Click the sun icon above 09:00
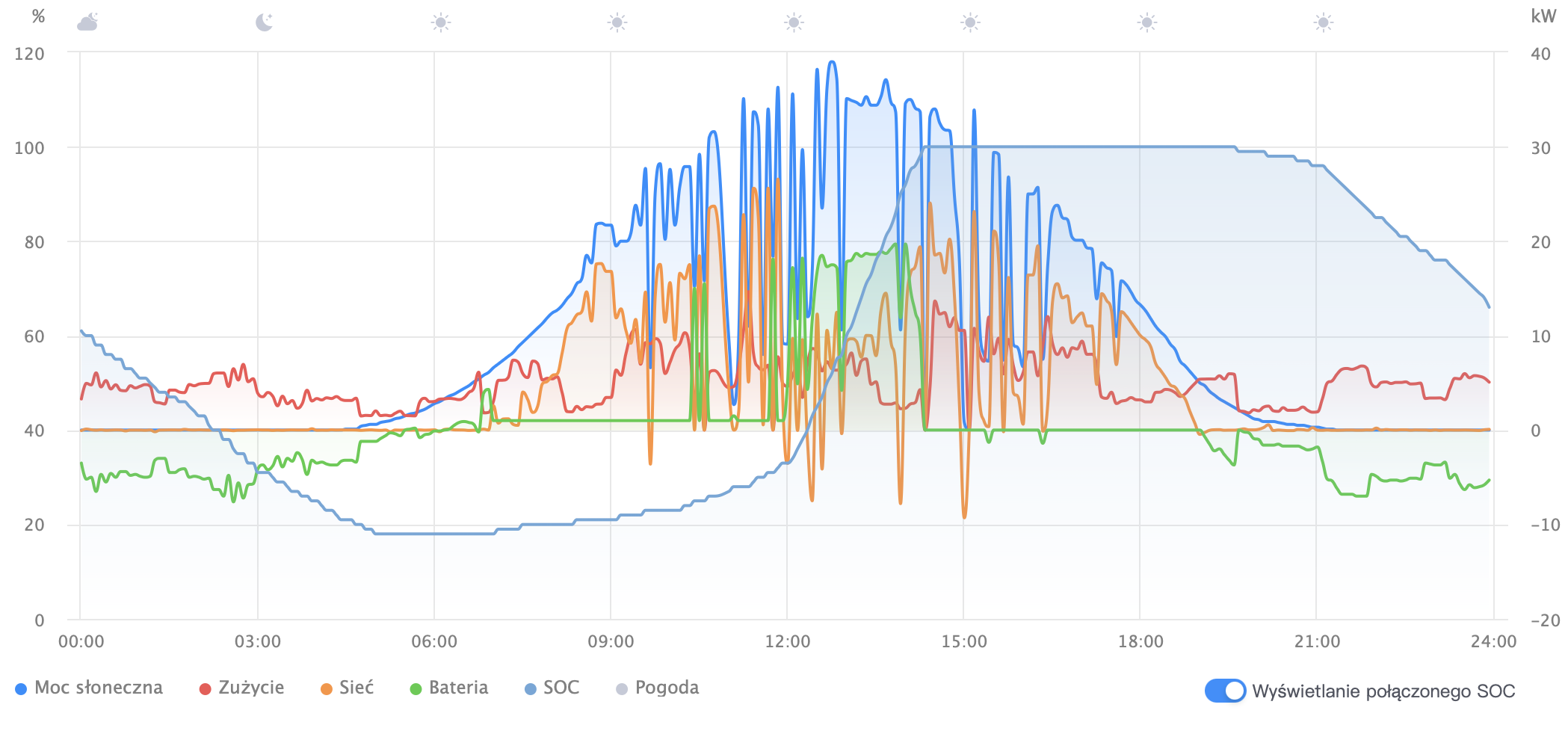Image resolution: width=1568 pixels, height=731 pixels. [617, 22]
